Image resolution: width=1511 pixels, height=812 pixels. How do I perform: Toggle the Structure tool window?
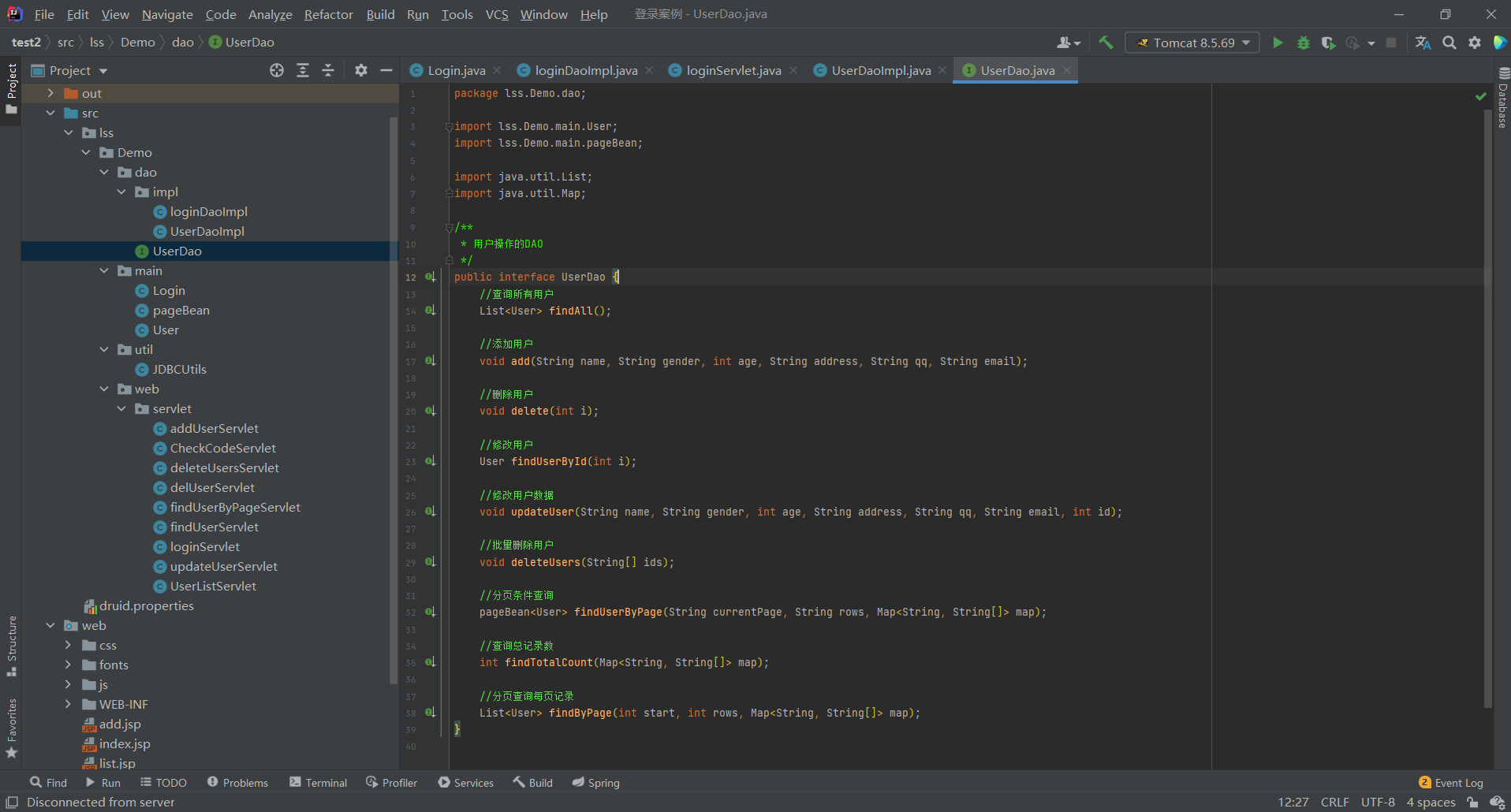point(11,646)
